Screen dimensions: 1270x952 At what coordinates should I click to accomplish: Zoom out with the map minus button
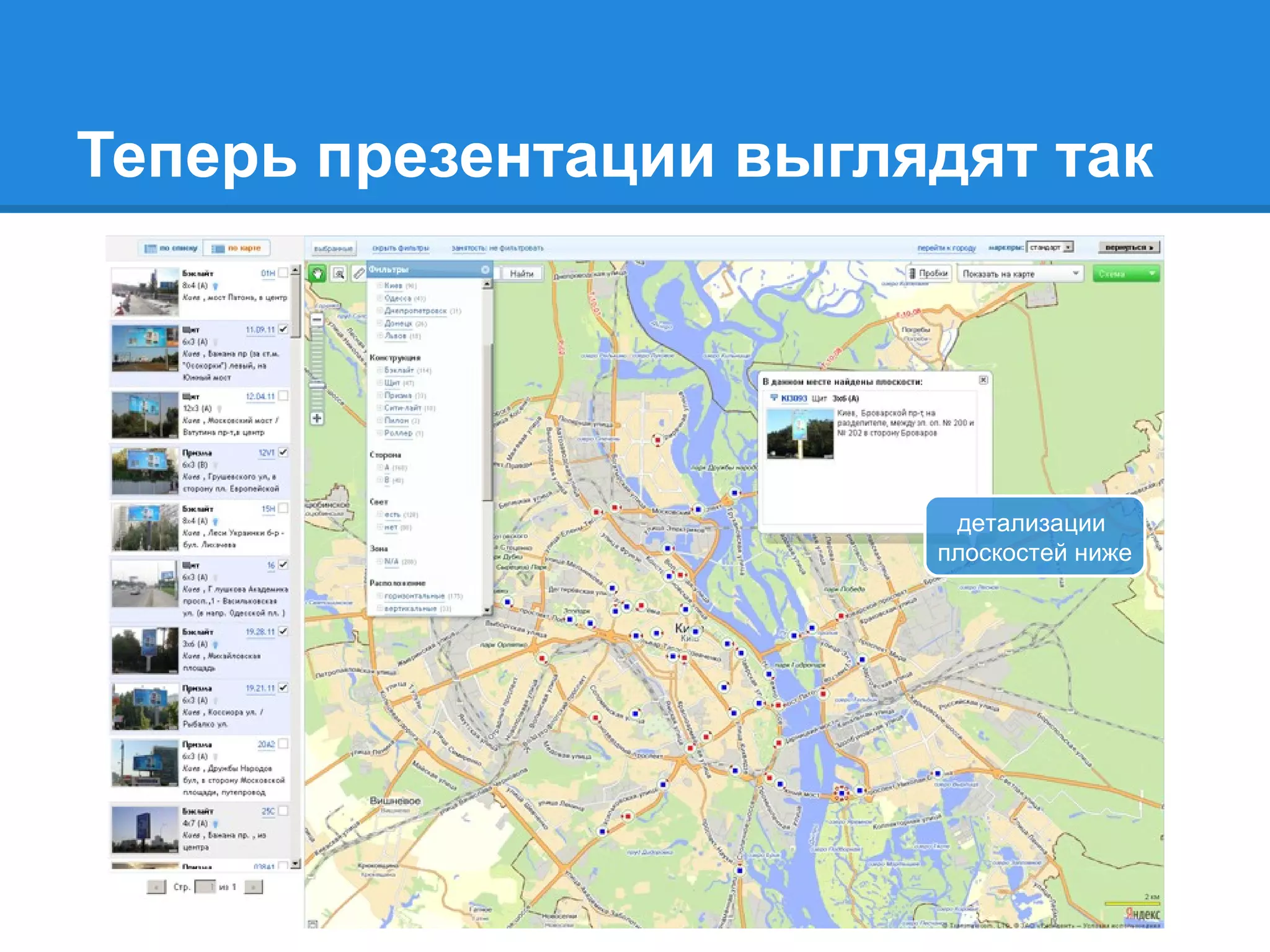tap(317, 320)
